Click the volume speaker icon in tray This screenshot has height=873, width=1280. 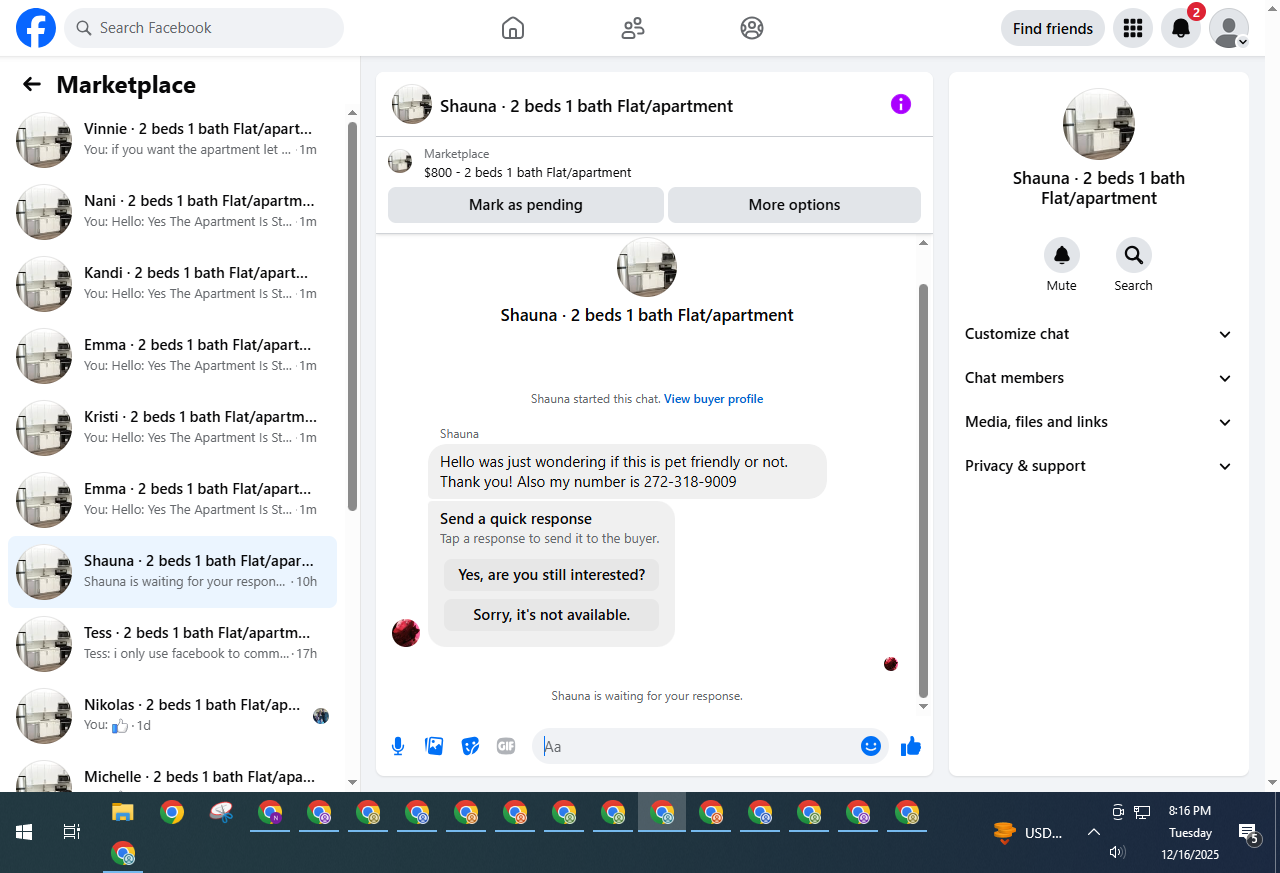(1117, 852)
